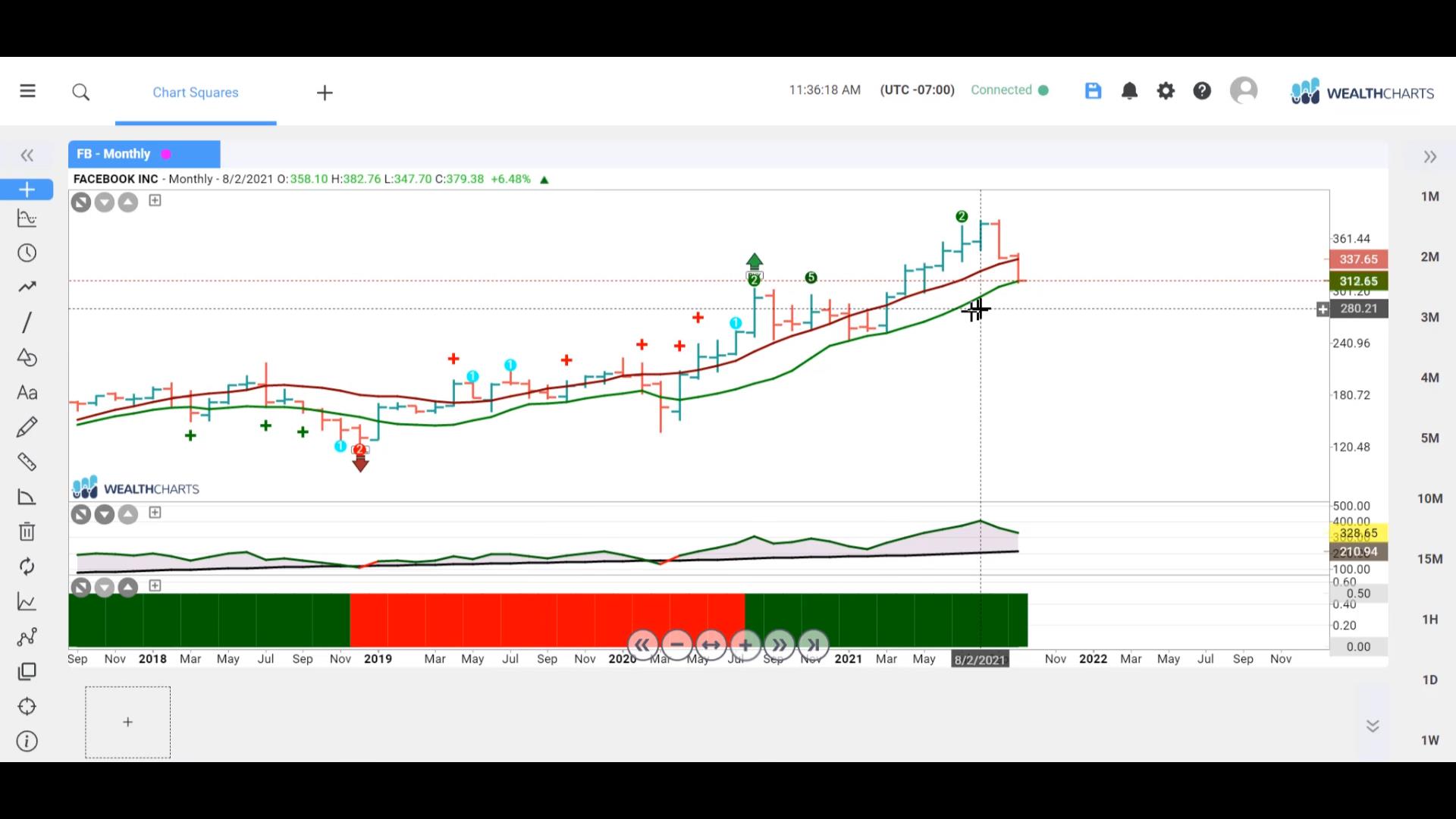Select the FB - Monthly chart tab
This screenshot has width=1456, height=819.
click(x=144, y=154)
